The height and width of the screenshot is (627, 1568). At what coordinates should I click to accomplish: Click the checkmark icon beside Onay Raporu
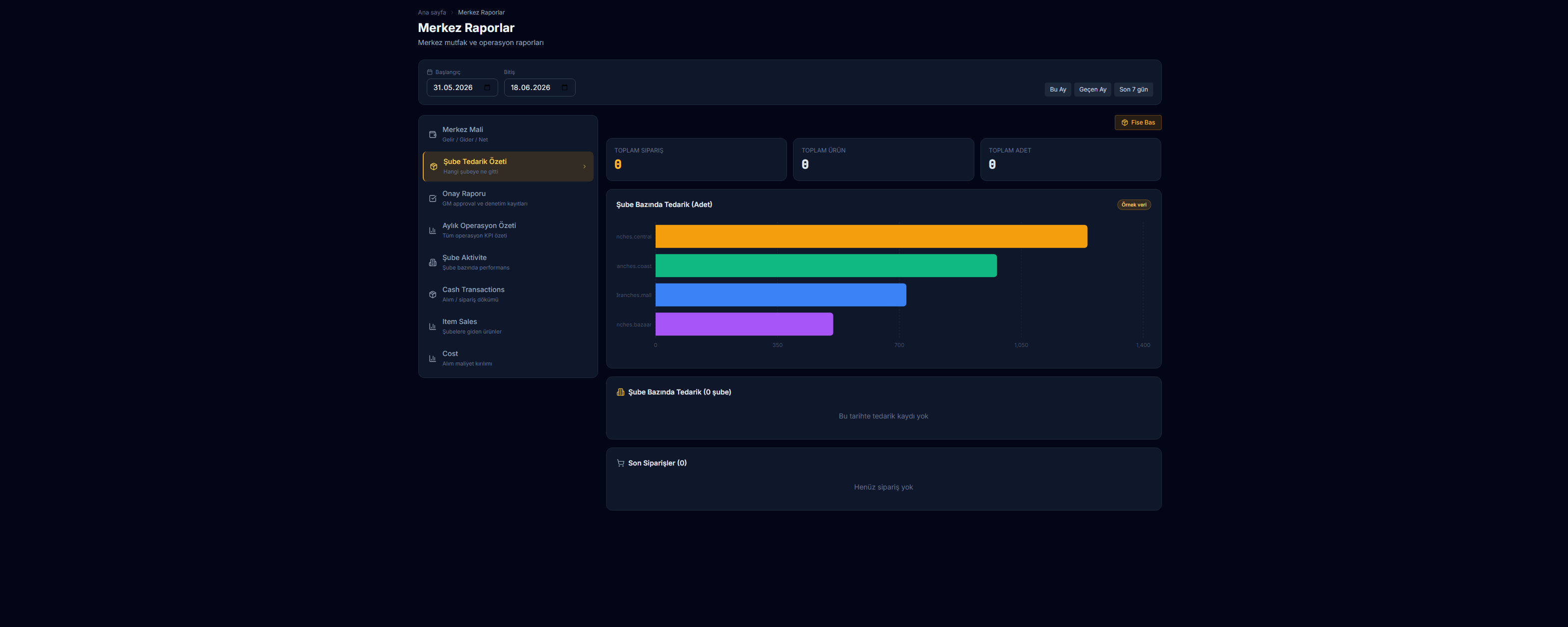click(432, 198)
